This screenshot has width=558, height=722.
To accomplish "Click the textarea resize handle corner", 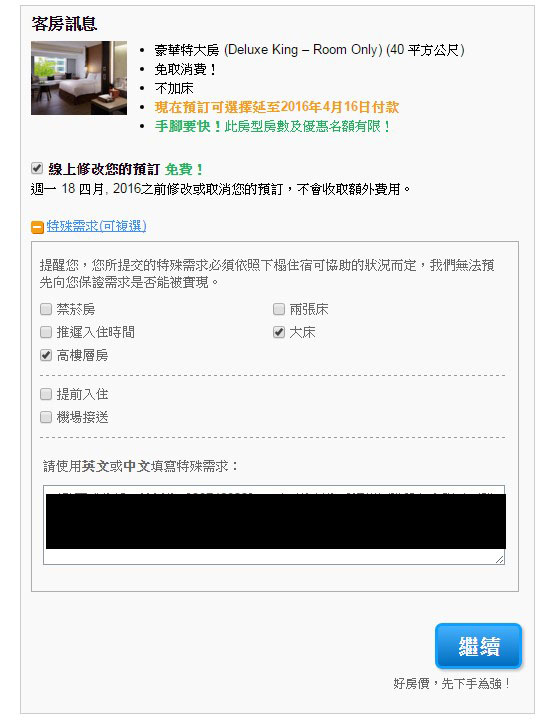I will point(500,559).
